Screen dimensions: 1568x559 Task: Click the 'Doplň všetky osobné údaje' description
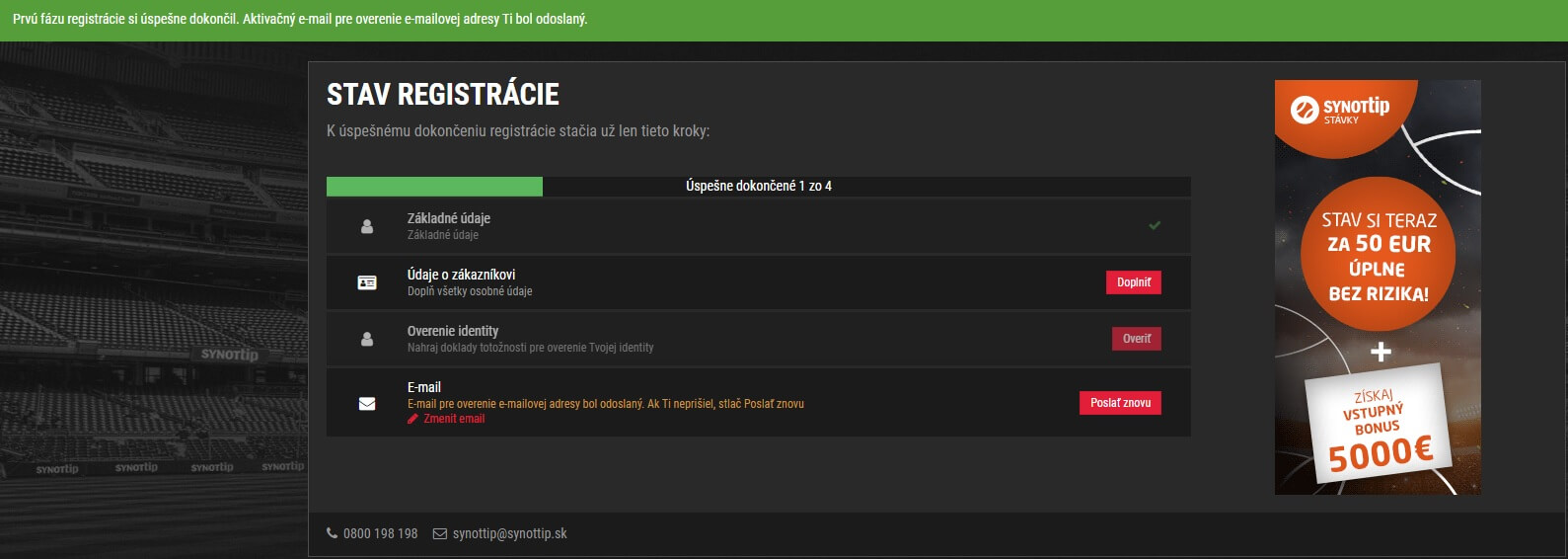pos(470,291)
